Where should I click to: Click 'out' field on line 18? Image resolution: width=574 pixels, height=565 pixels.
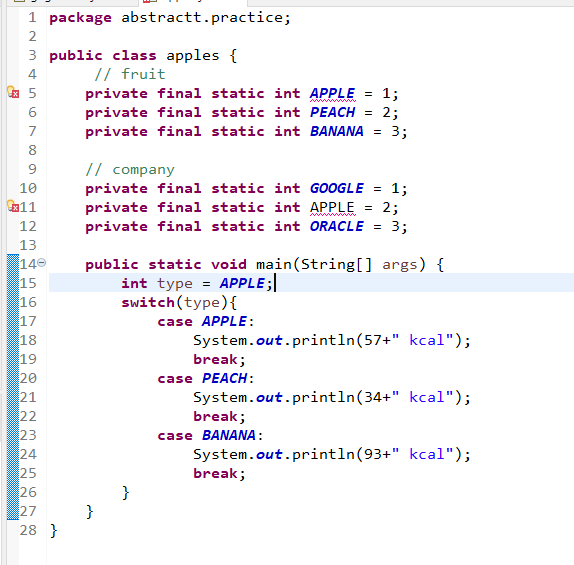click(x=269, y=341)
